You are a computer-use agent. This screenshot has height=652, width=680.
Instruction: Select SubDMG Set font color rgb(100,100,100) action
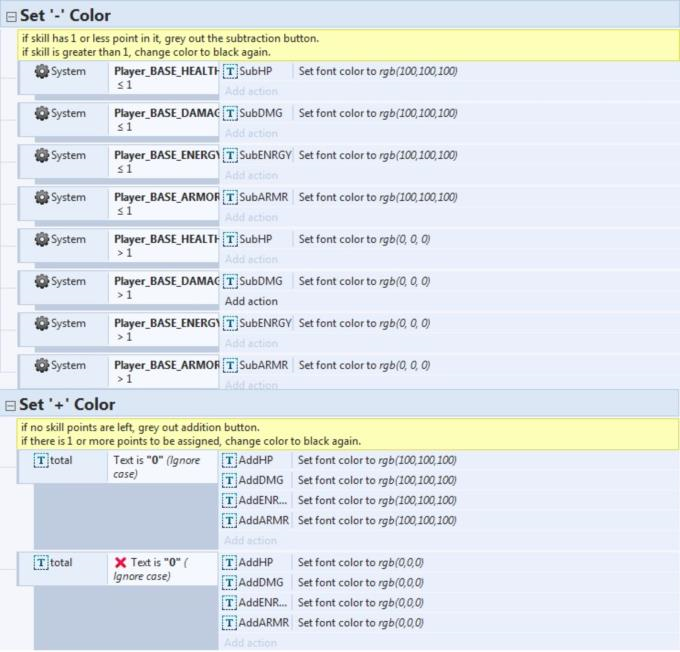pos(378,114)
